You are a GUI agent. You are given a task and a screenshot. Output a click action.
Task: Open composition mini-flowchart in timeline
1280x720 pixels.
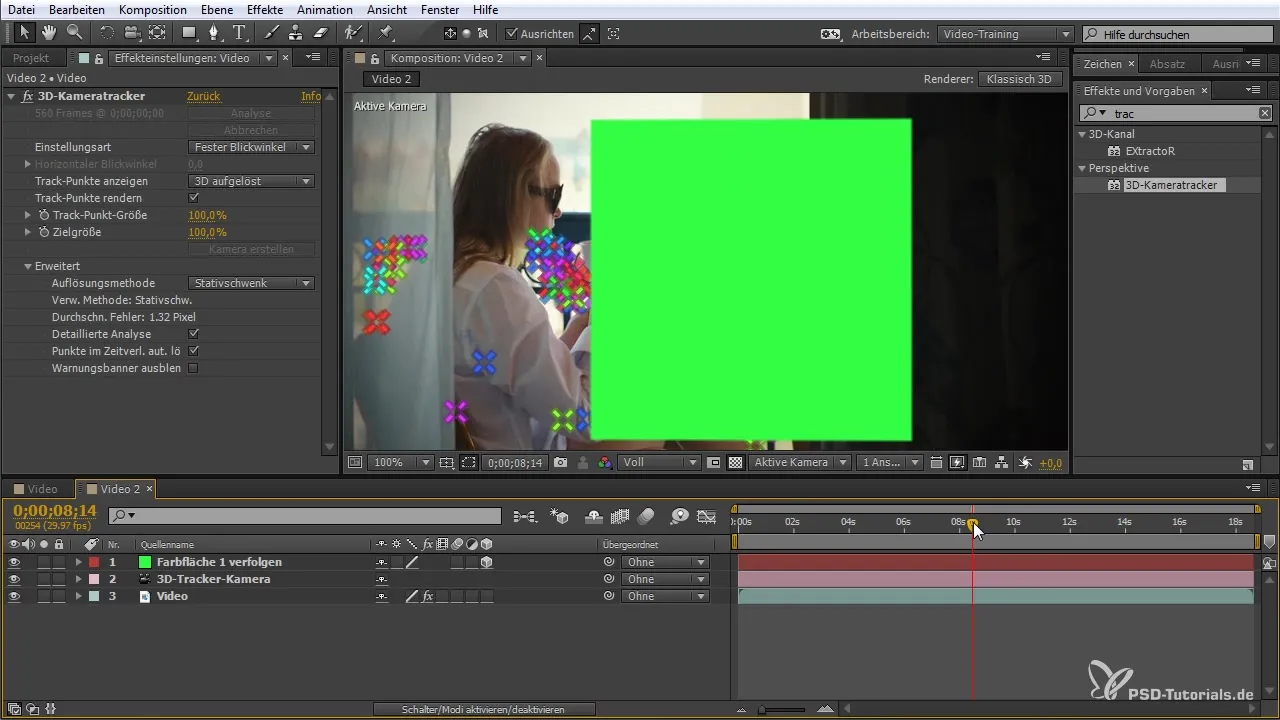pos(525,517)
